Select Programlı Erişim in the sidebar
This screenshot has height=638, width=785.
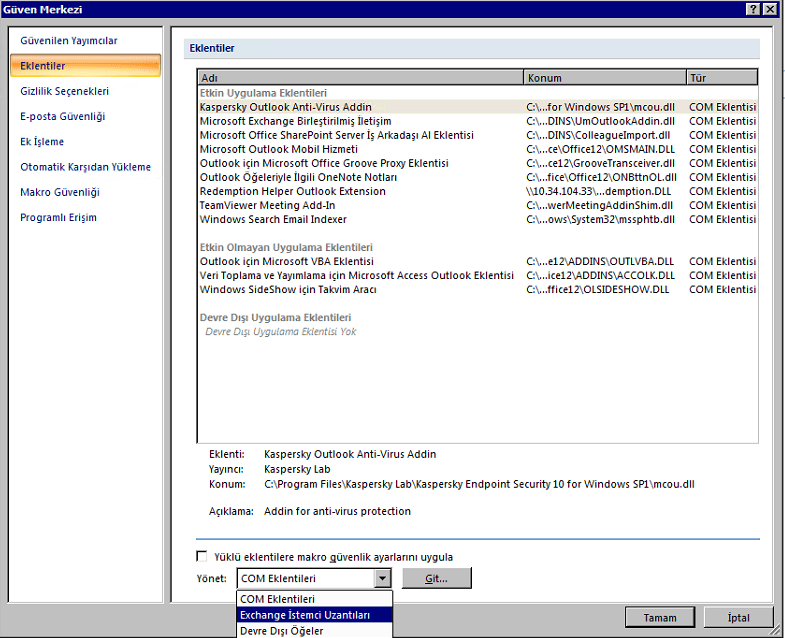coord(58,217)
